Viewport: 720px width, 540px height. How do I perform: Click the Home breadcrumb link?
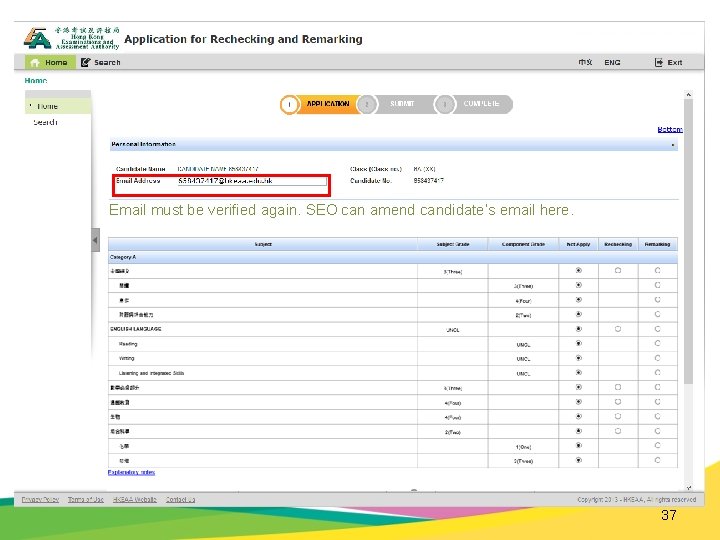(36, 80)
